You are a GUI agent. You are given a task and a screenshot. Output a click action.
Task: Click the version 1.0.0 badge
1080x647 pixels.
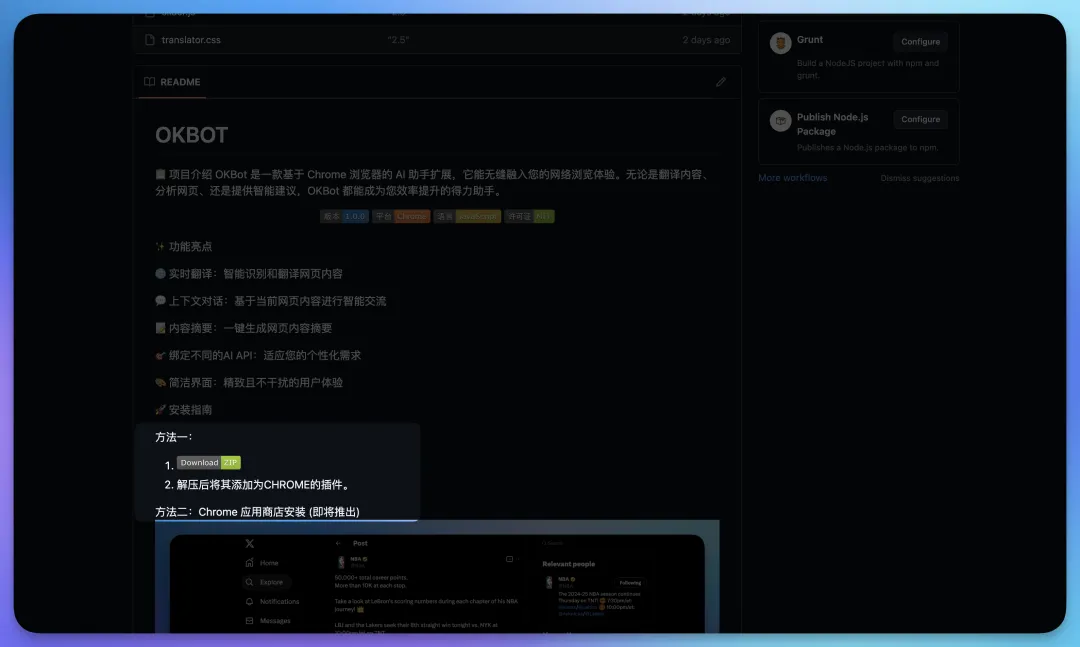point(345,216)
